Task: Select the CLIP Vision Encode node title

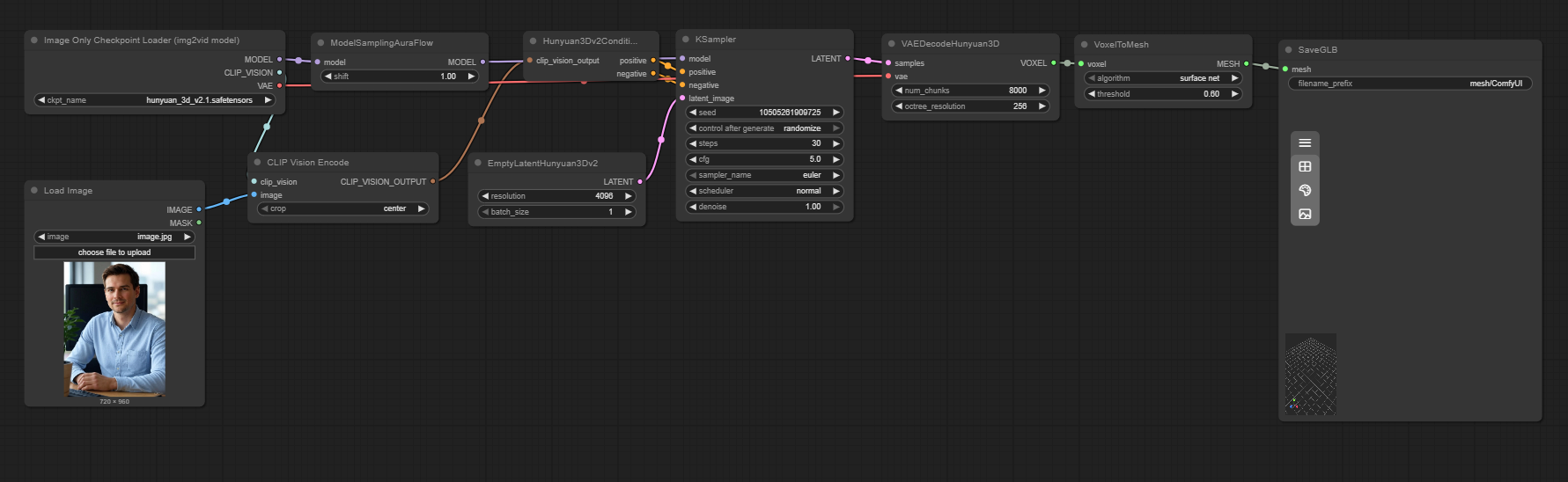Action: pos(307,163)
